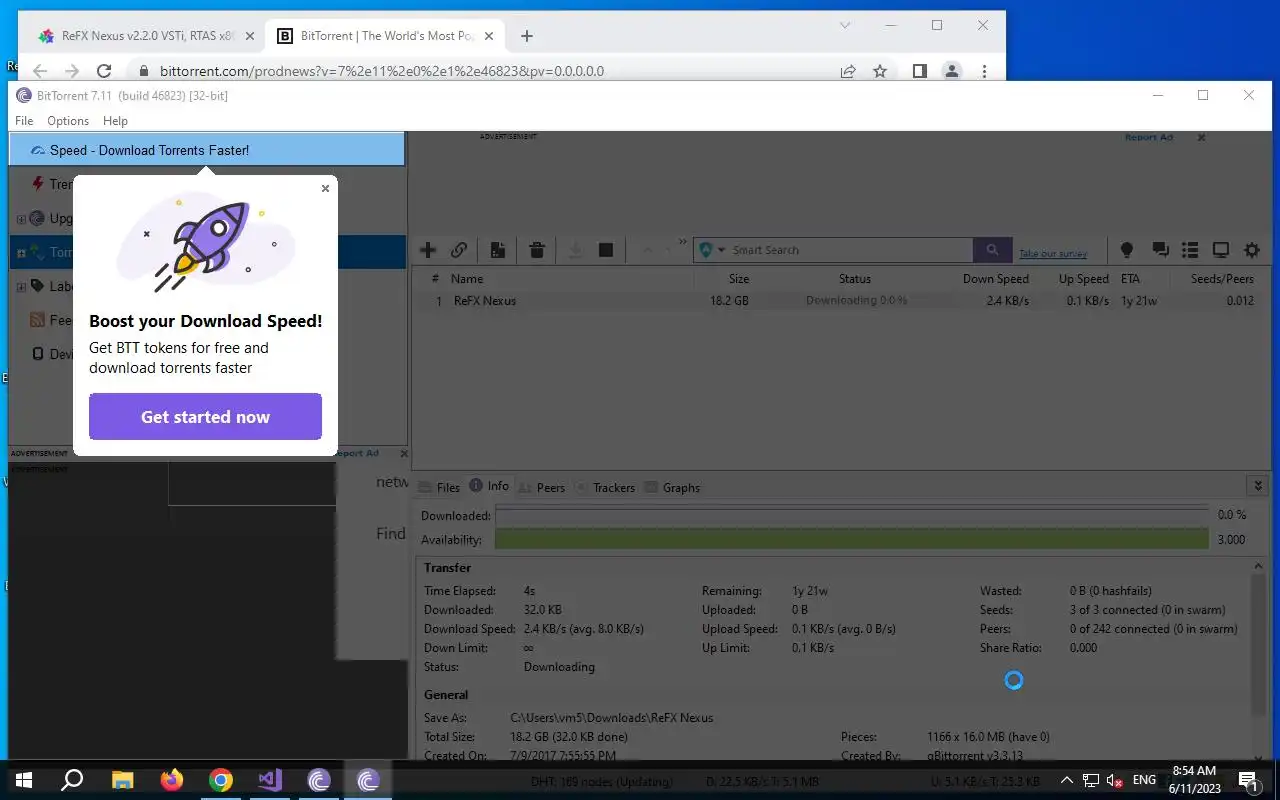Collapse the detail pane with chevron button
Screen dimensions: 1280x800
click(1258, 486)
